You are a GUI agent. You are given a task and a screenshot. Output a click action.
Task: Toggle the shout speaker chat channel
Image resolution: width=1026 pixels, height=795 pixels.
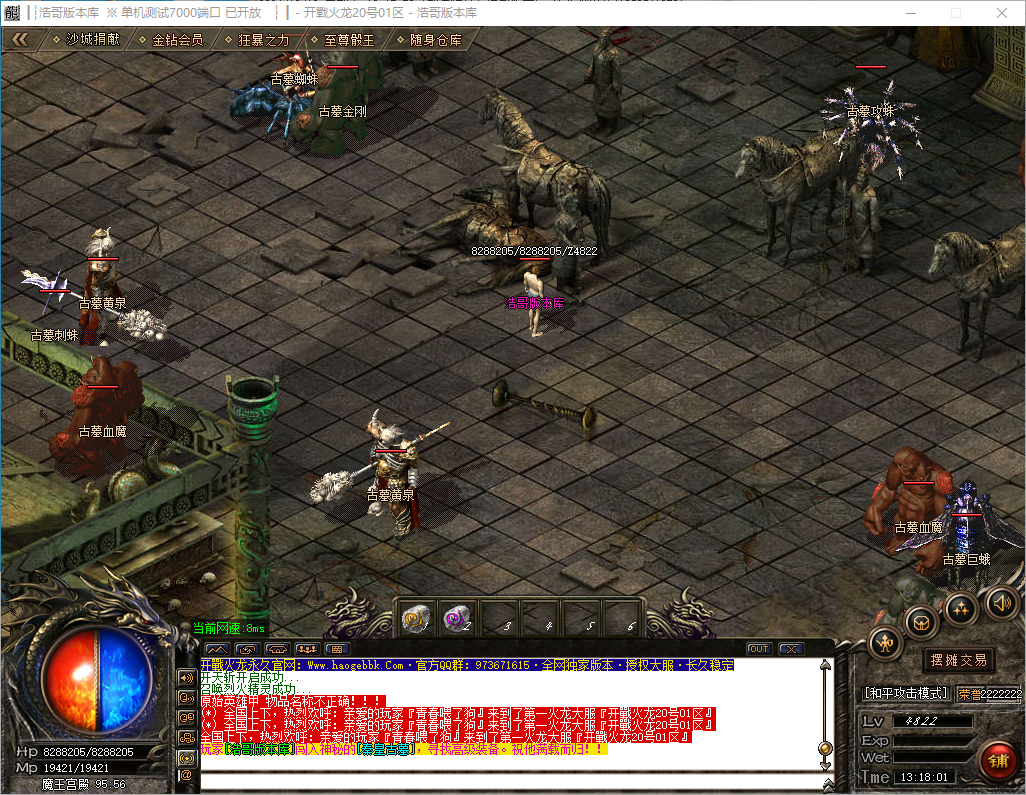(187, 678)
